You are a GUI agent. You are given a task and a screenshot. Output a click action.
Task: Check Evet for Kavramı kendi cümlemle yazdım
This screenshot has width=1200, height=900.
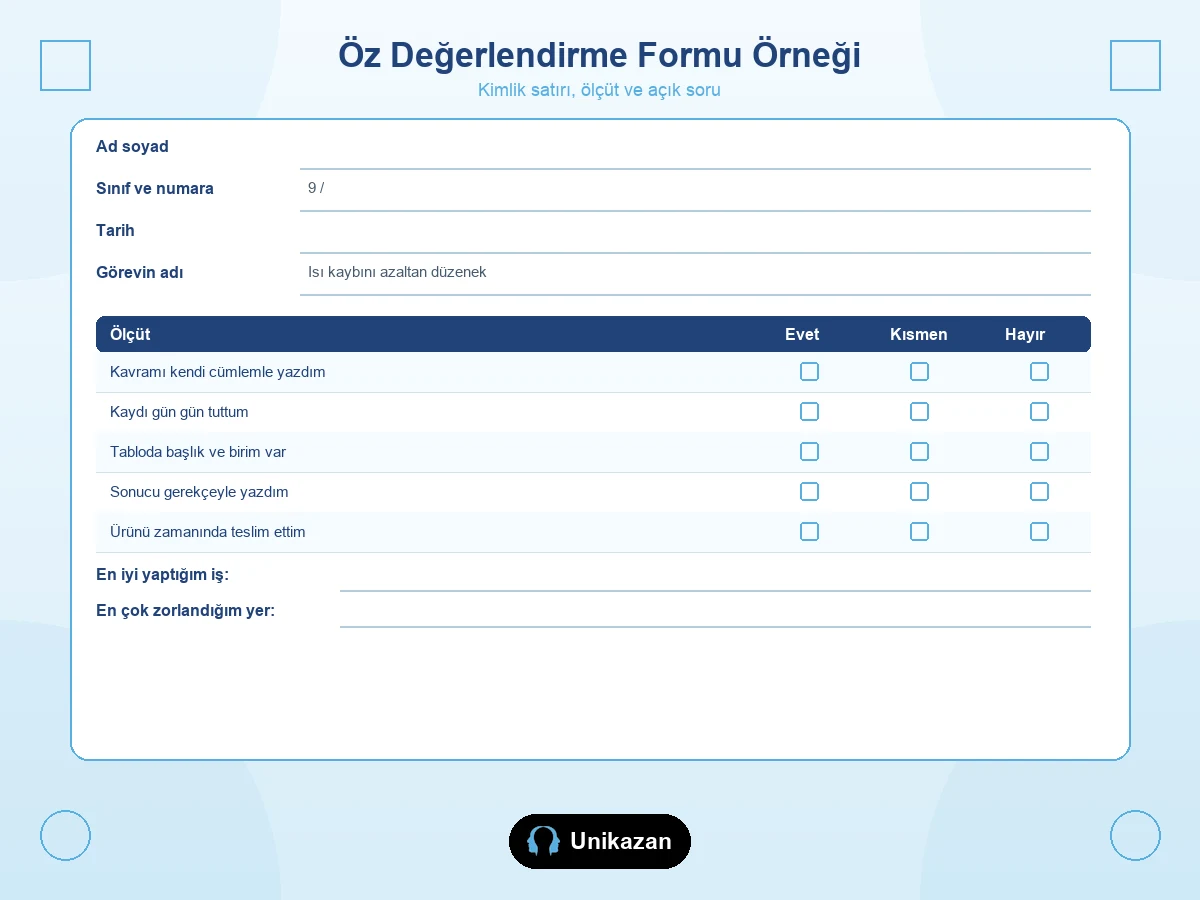[809, 372]
